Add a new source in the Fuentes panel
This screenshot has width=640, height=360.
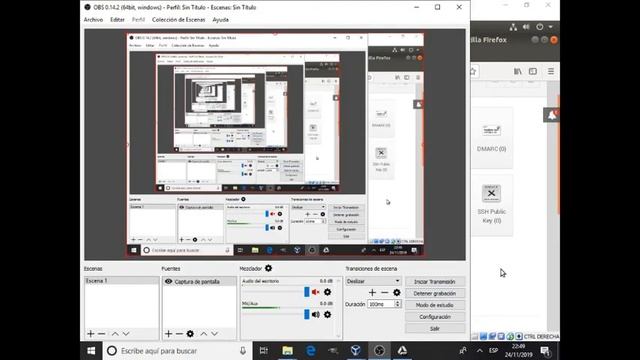tap(168, 334)
